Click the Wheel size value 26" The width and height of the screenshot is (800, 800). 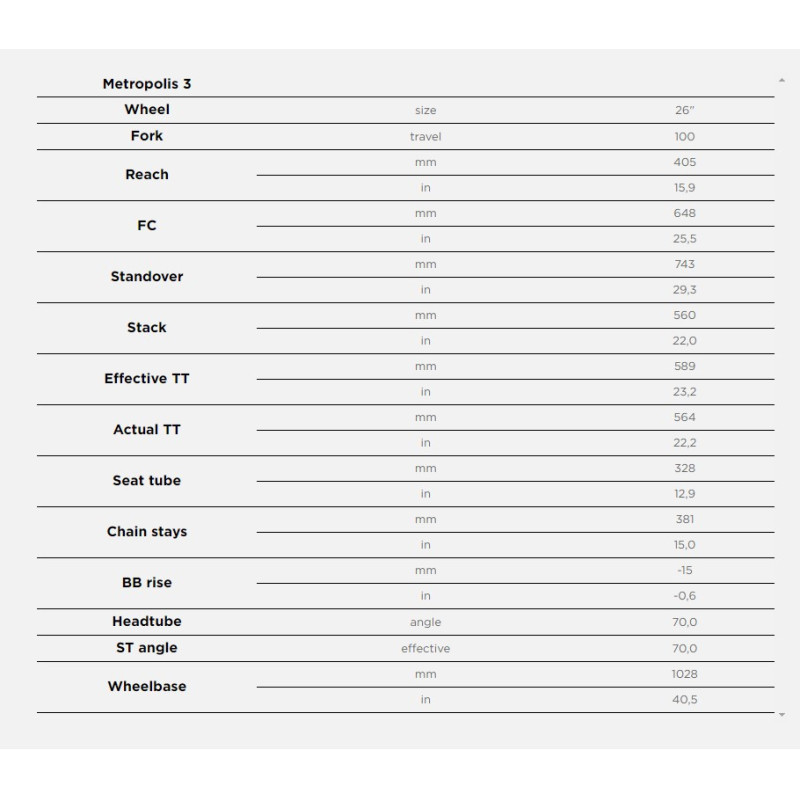(x=685, y=111)
